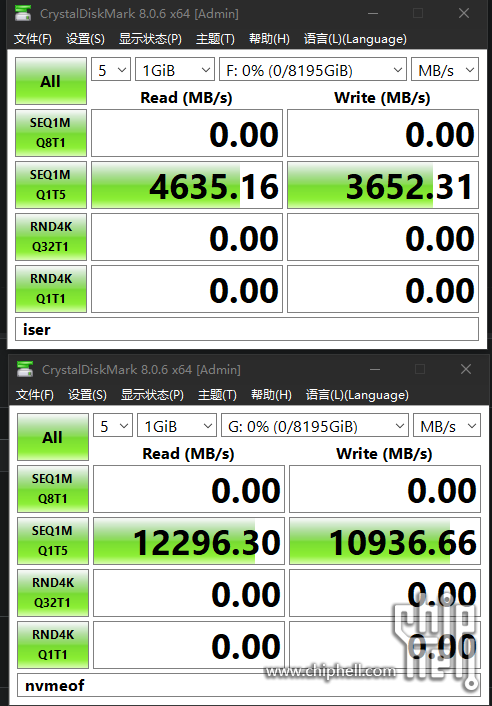Click write result 10936.66
This screenshot has width=492, height=706.
tap(385, 541)
